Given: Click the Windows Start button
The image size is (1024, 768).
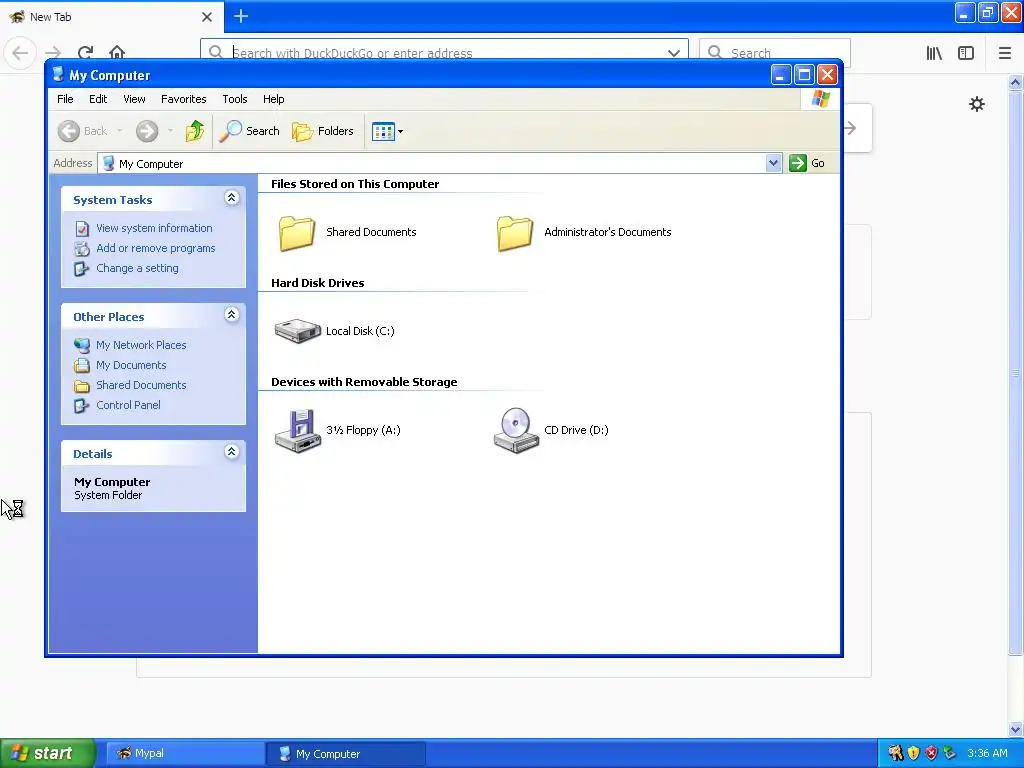Looking at the screenshot, I should tap(46, 753).
